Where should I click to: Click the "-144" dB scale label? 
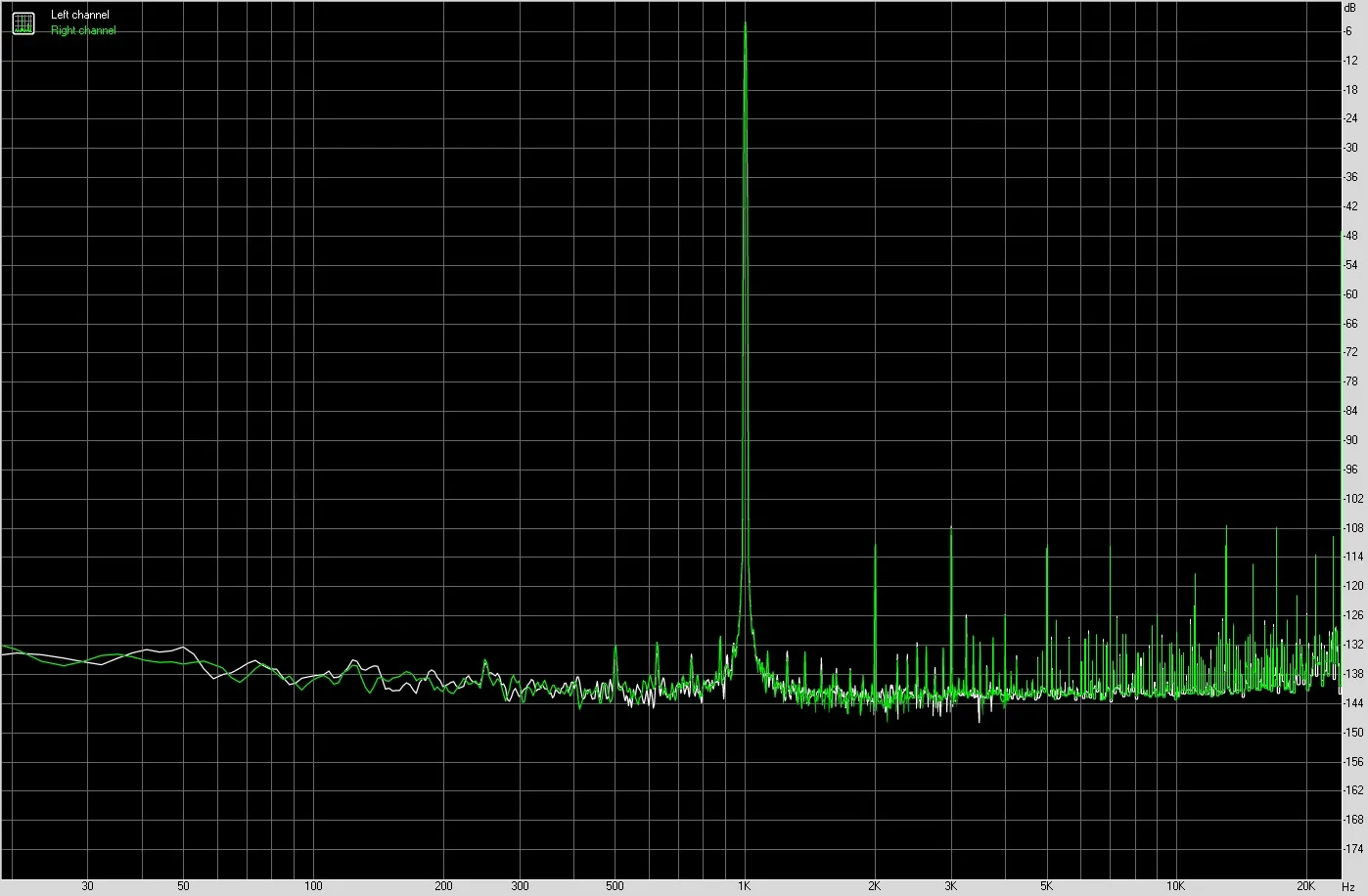1352,703
